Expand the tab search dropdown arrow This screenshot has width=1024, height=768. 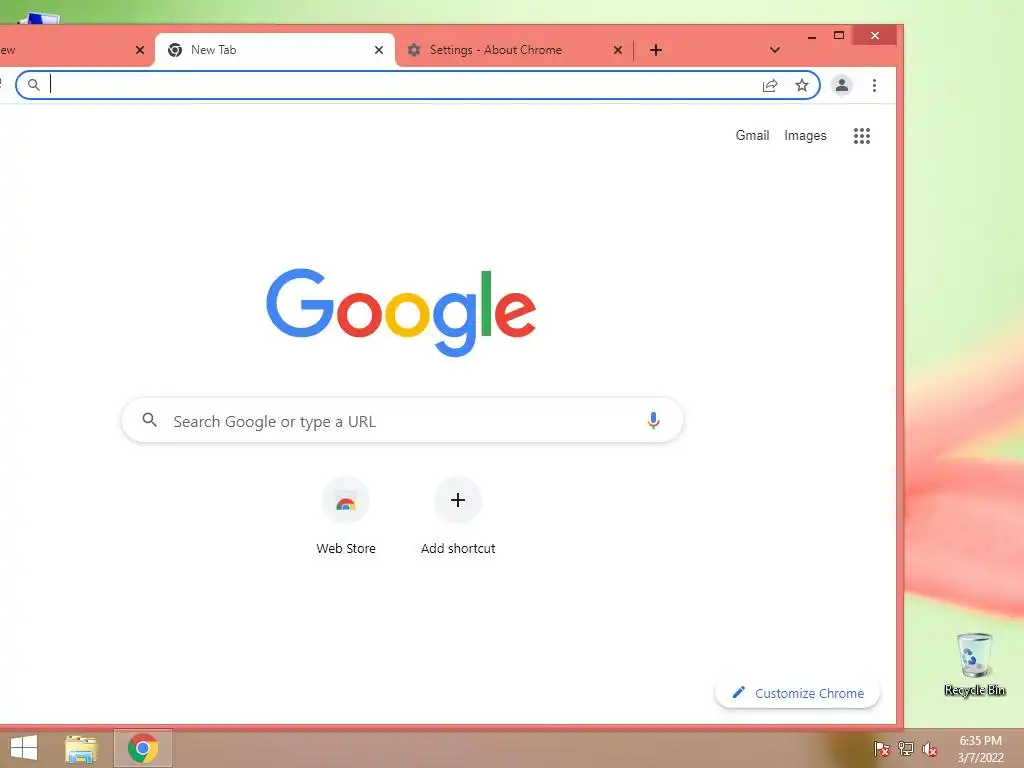775,50
